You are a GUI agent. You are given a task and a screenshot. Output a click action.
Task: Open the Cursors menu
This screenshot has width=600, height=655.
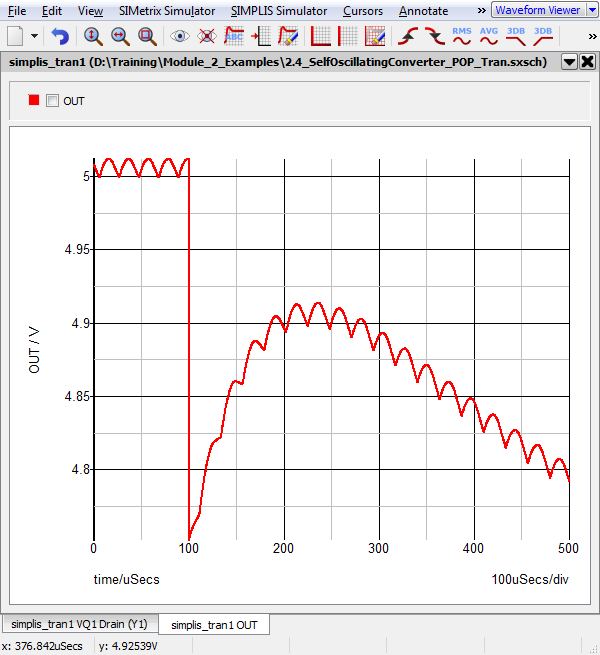[x=362, y=11]
